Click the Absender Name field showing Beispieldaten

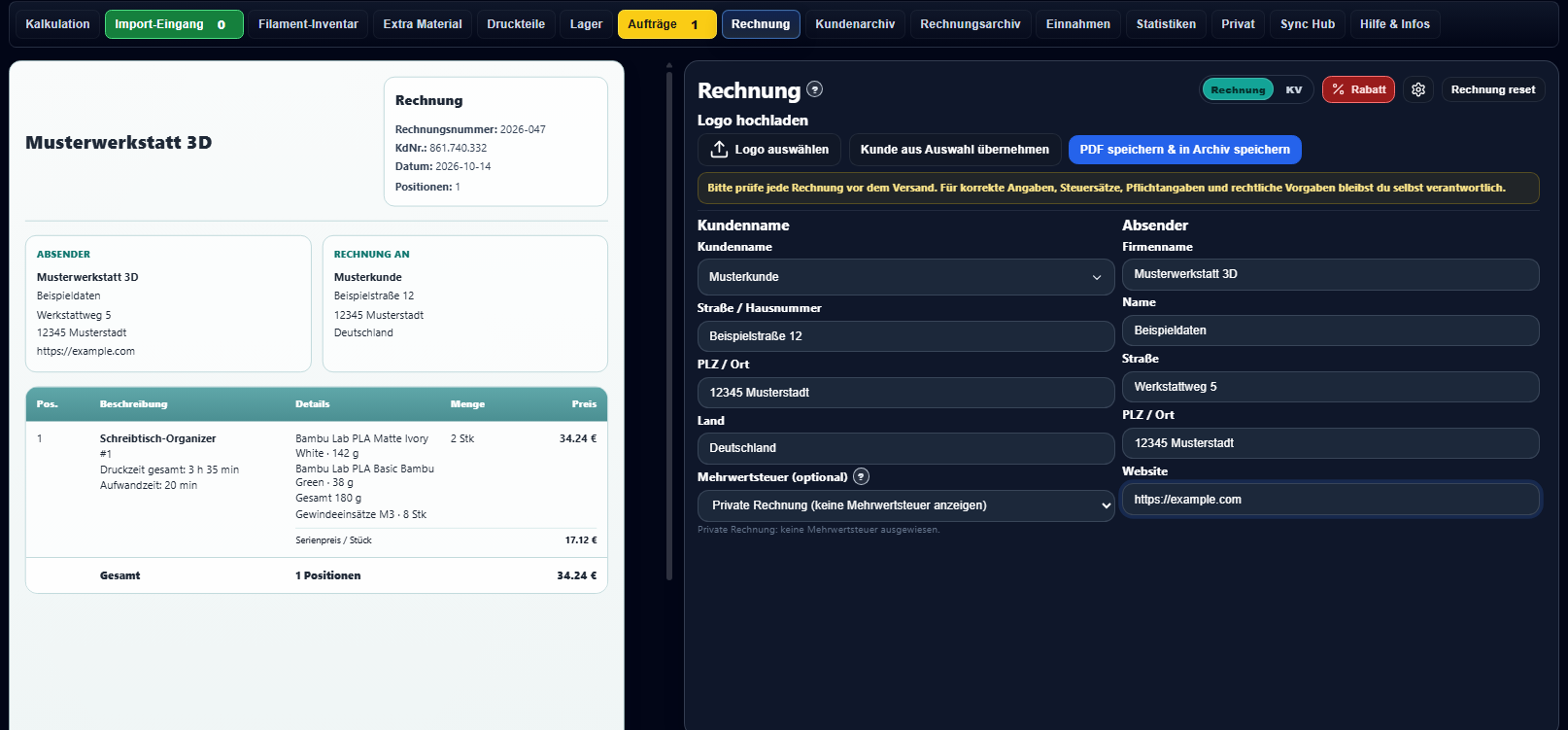(x=1331, y=330)
